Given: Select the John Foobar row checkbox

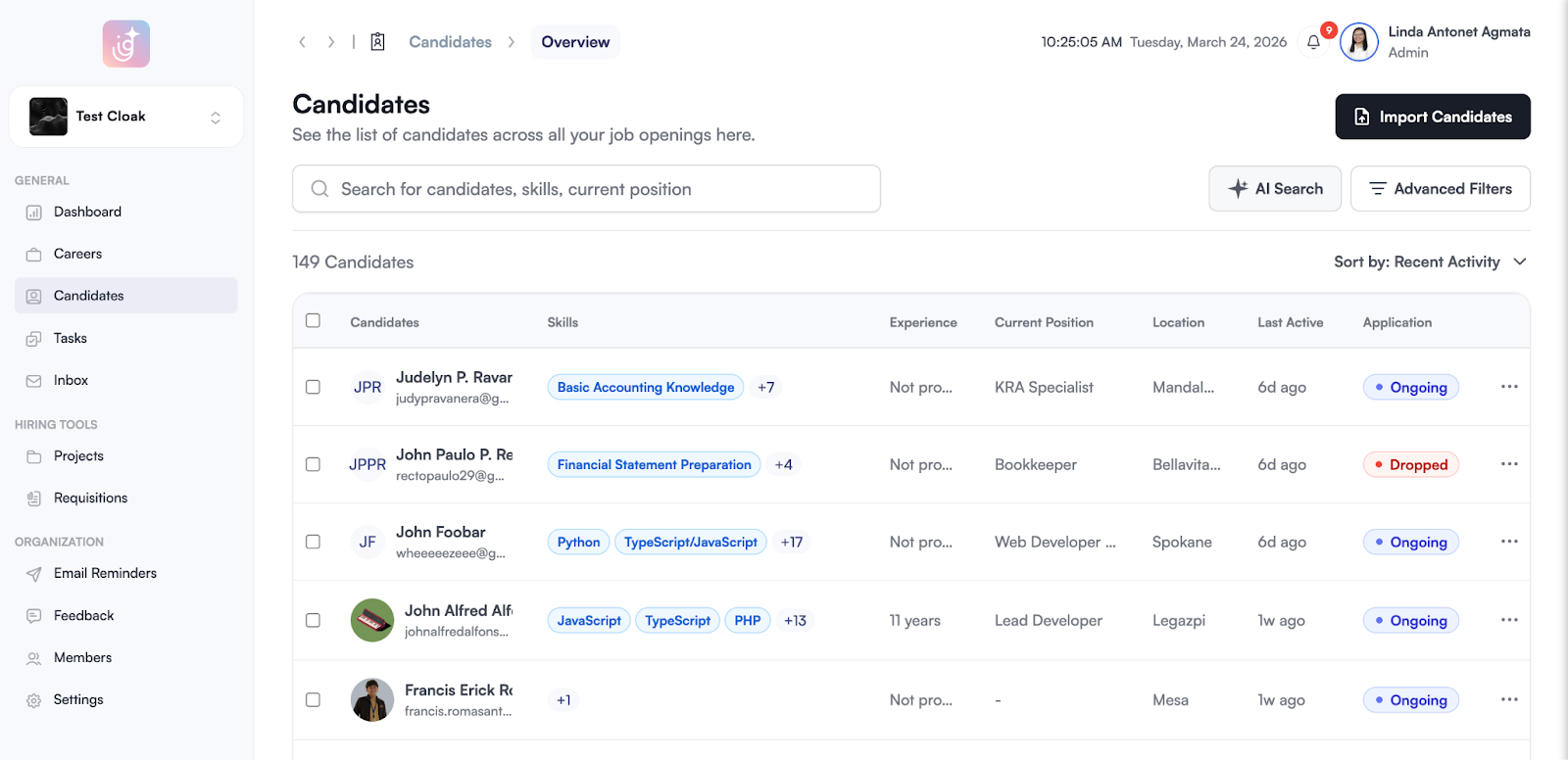Looking at the screenshot, I should pyautogui.click(x=313, y=542).
